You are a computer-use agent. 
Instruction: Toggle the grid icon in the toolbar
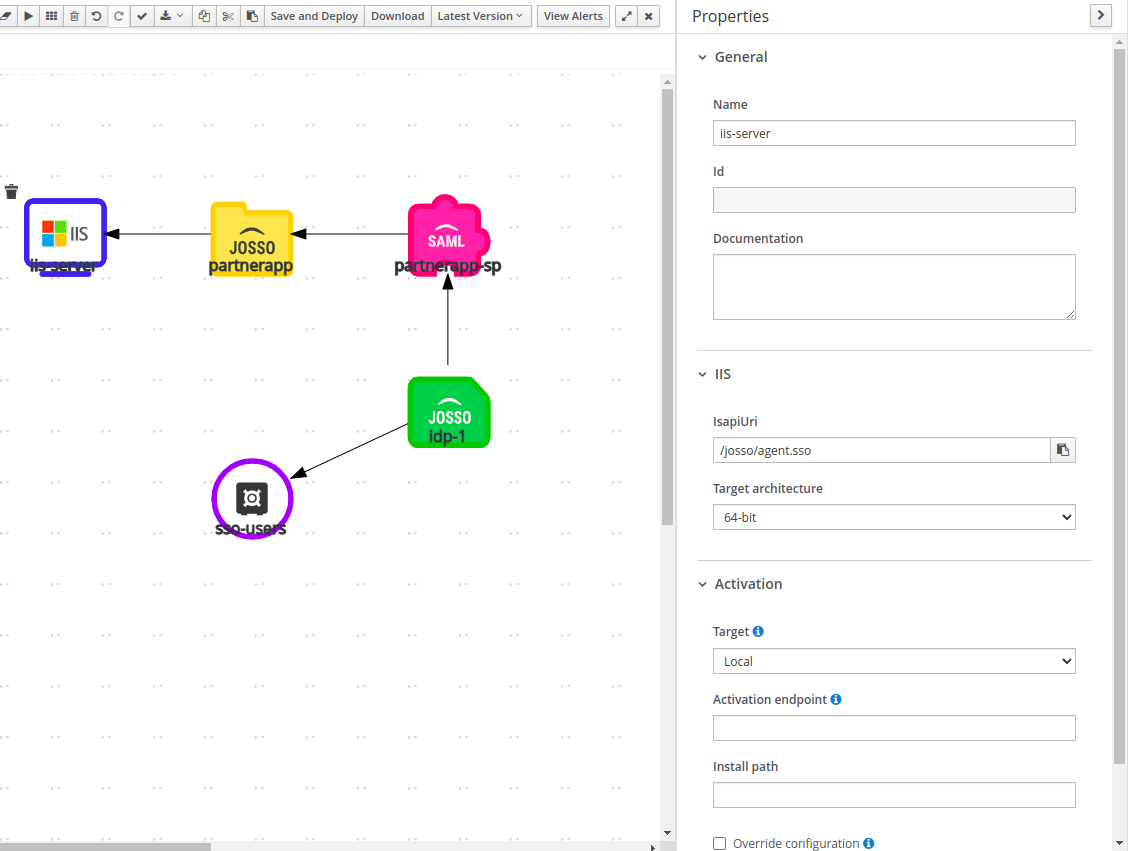51,16
